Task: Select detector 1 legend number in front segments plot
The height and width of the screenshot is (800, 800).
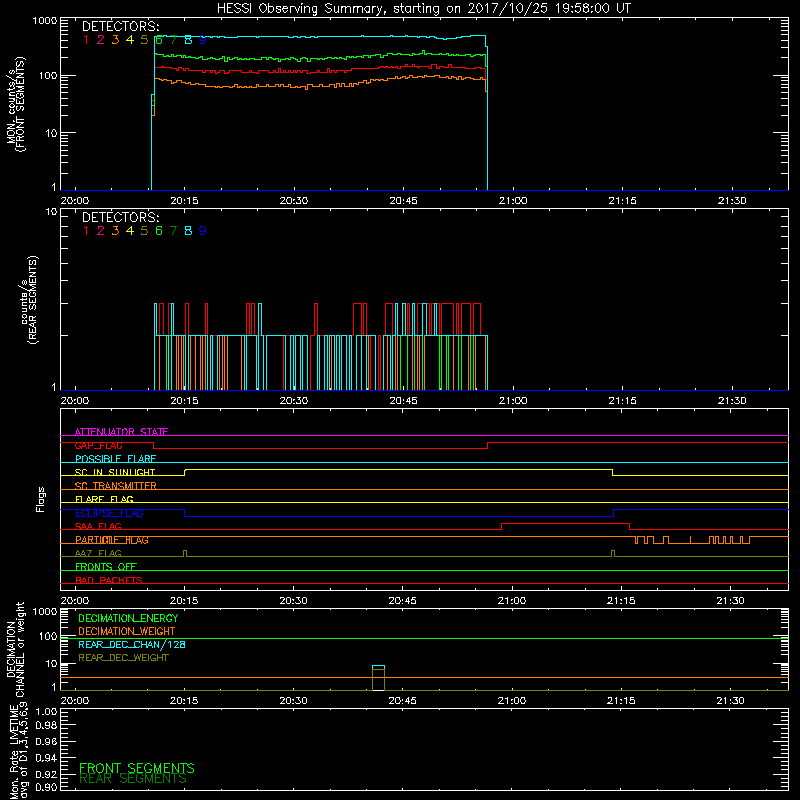Action: click(86, 40)
